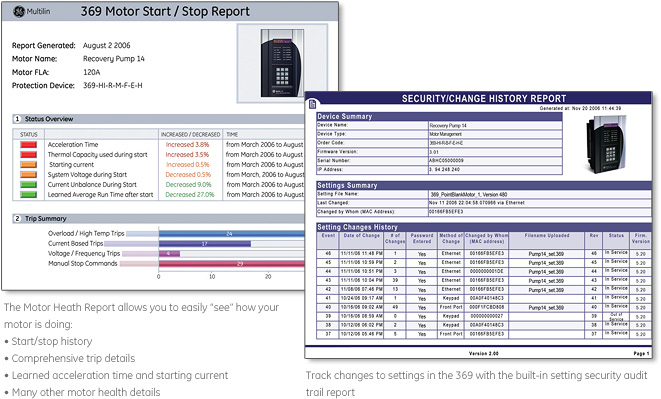
Task: Select the Device Summary section header
Action: 439,116
